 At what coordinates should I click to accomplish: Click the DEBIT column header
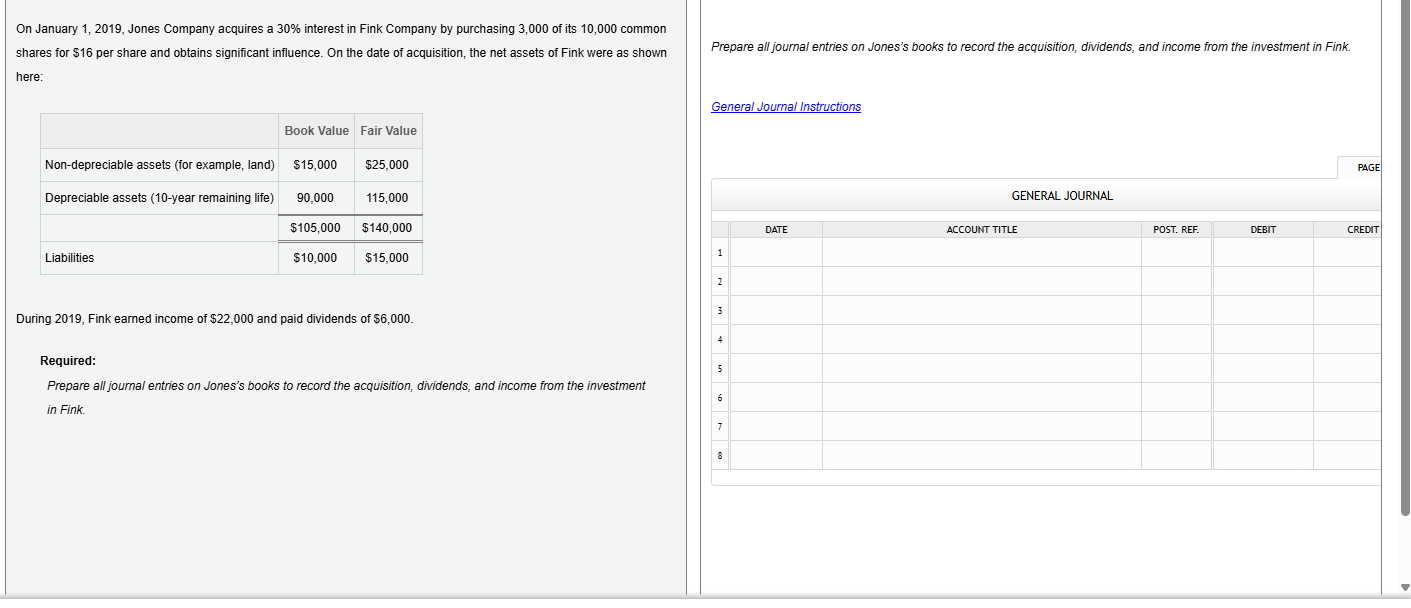(1263, 230)
